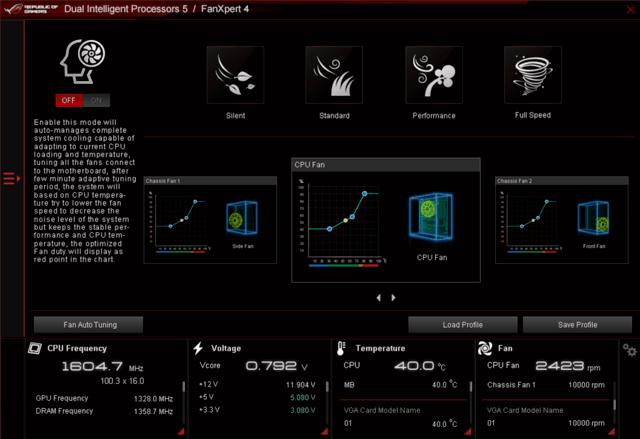Expand the CPU Frequency panel corner arrow
This screenshot has width=640, height=439.
pos(181,432)
